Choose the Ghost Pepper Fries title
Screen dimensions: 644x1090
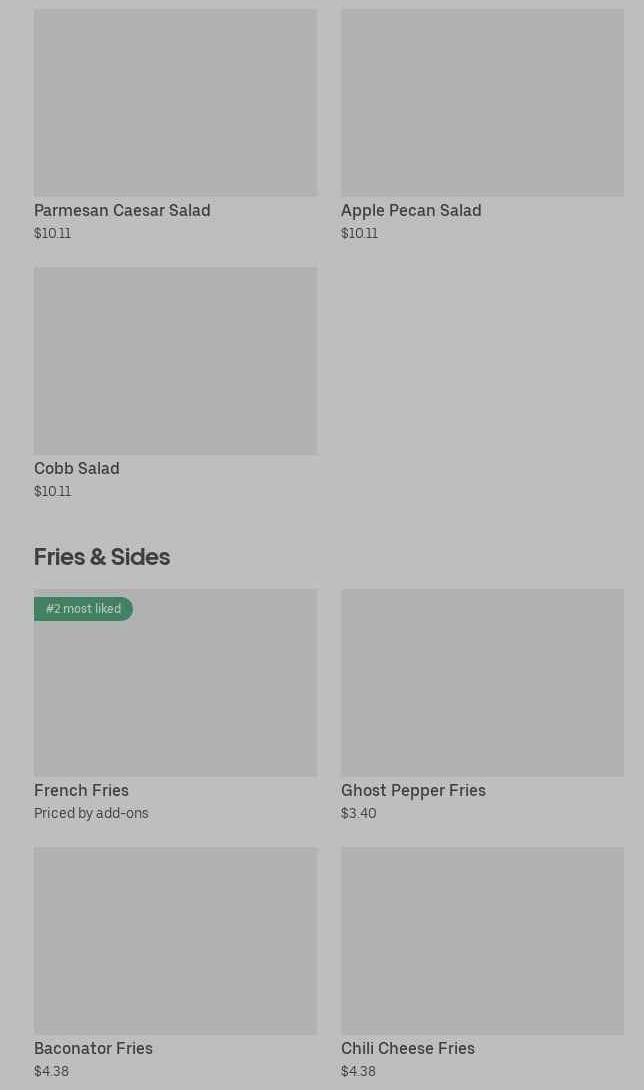413,790
